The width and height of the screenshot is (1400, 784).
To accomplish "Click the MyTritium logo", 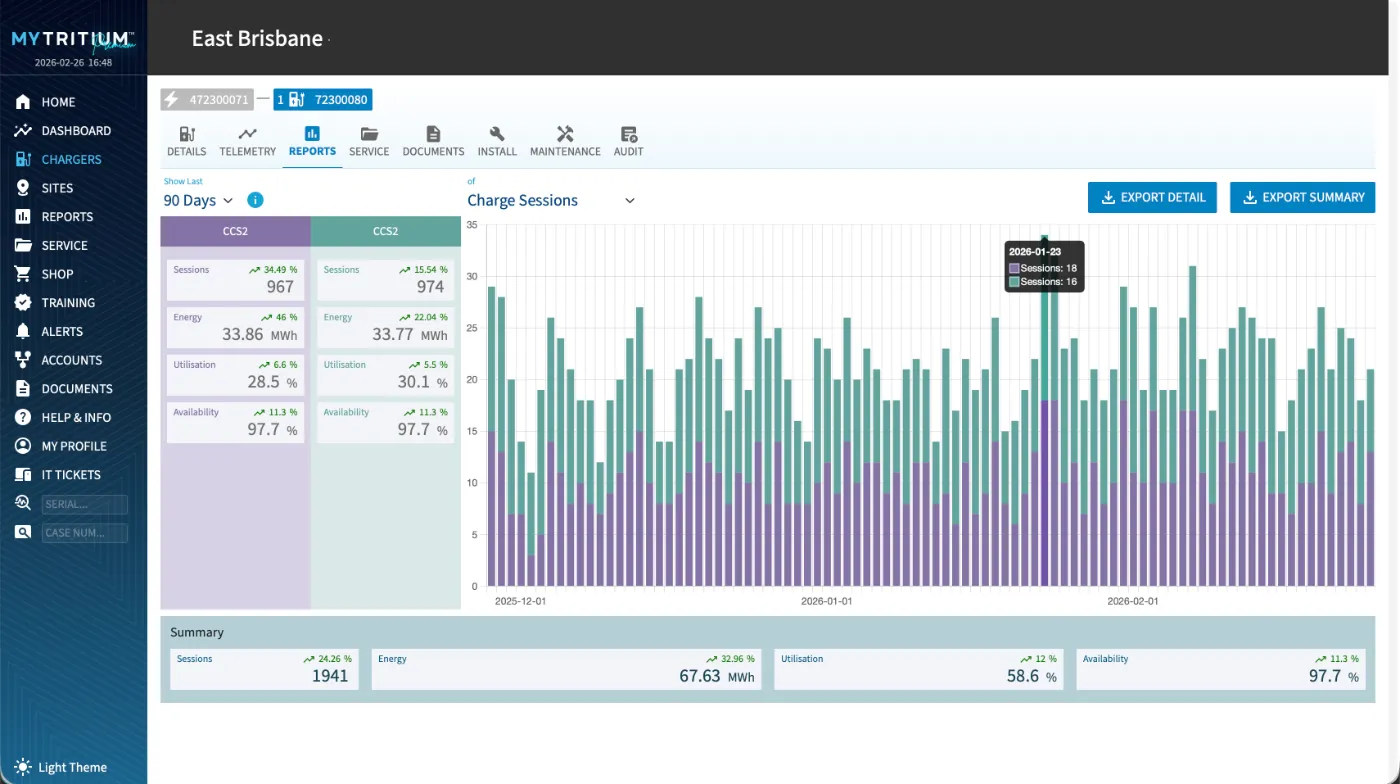I will [x=73, y=40].
